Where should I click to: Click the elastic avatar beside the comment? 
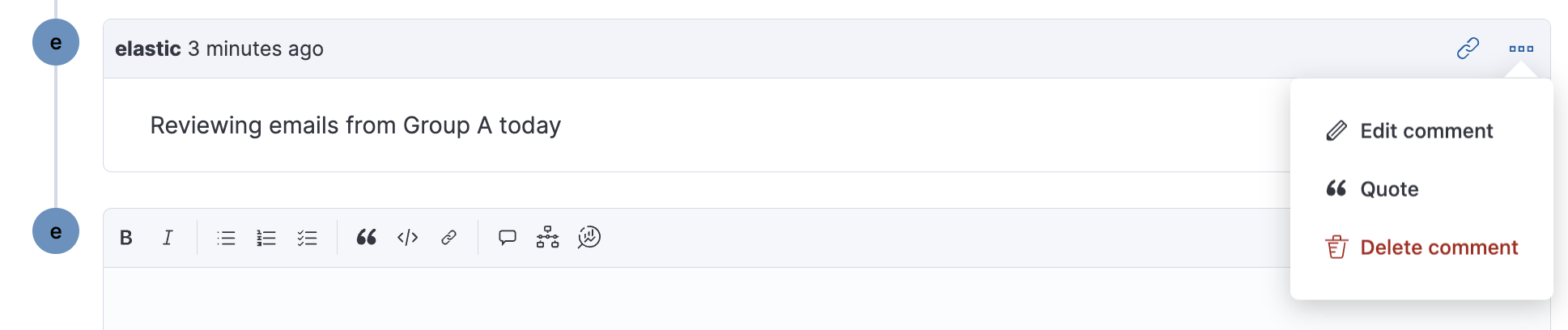(56, 42)
